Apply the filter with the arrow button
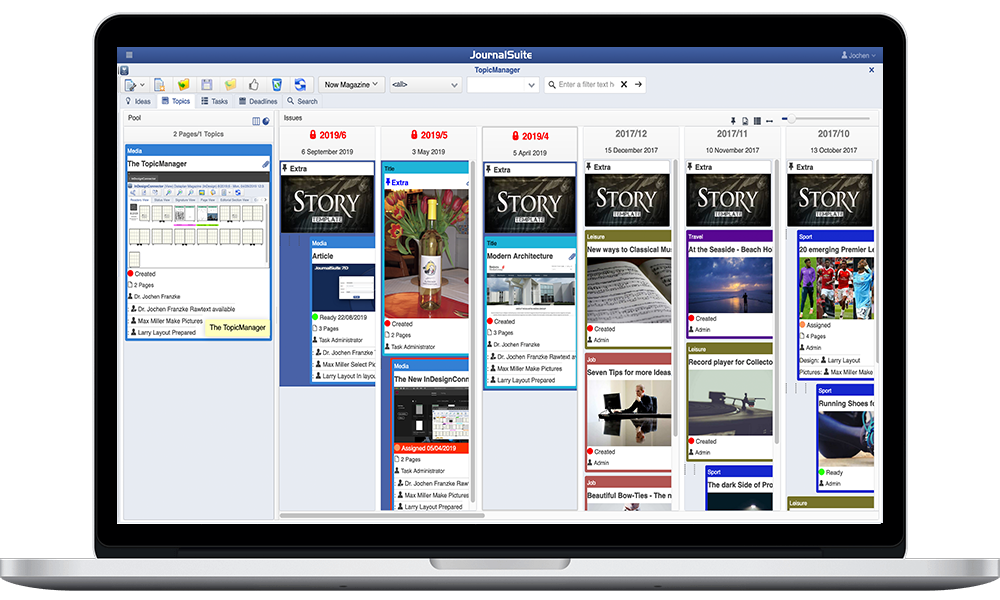The width and height of the screenshot is (1000, 600). pos(638,85)
